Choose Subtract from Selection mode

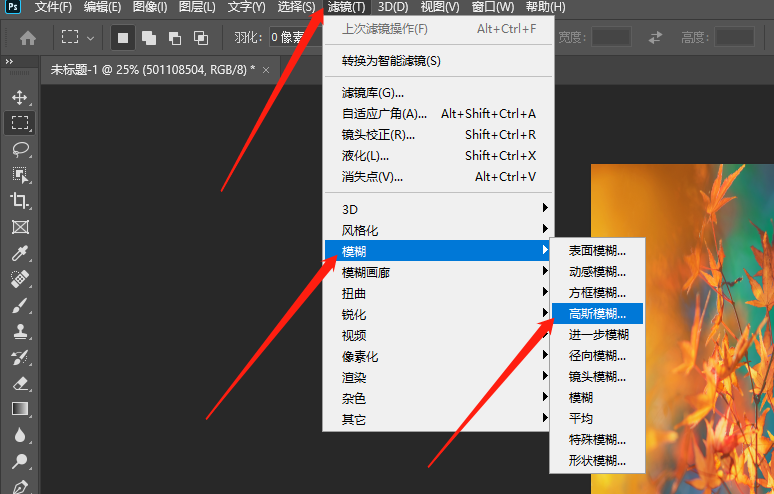coord(175,38)
